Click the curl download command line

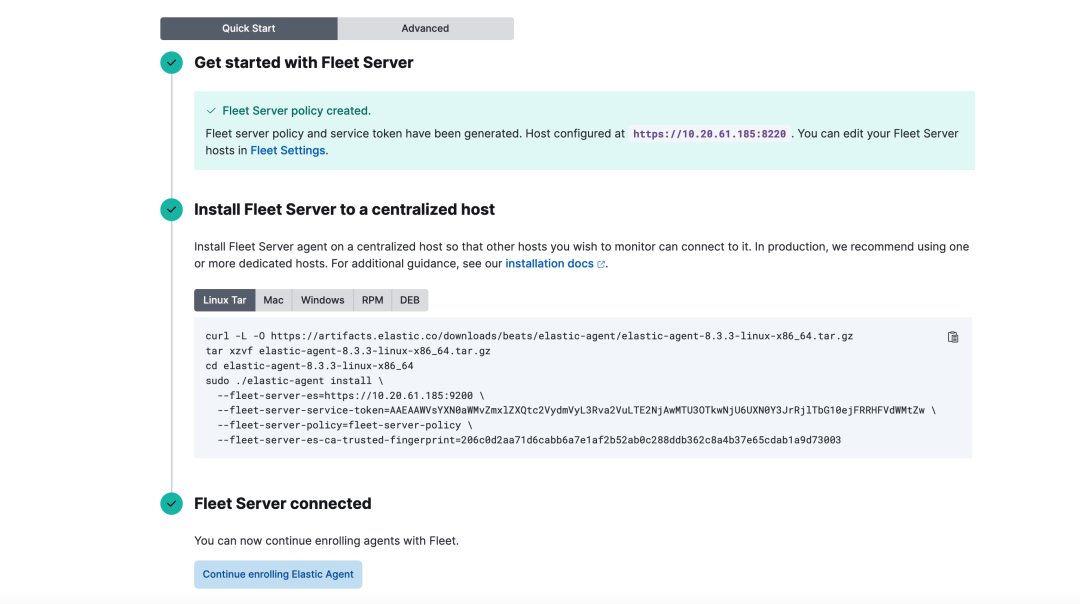tap(529, 336)
